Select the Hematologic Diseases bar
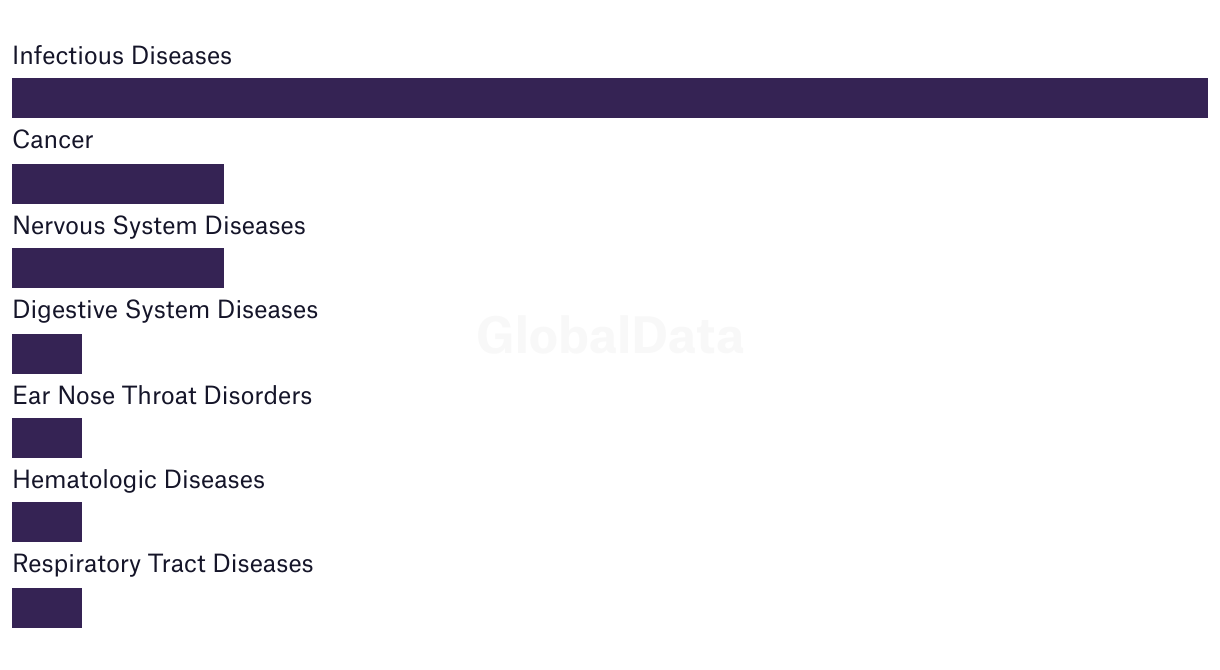This screenshot has width=1220, height=670. [x=47, y=522]
